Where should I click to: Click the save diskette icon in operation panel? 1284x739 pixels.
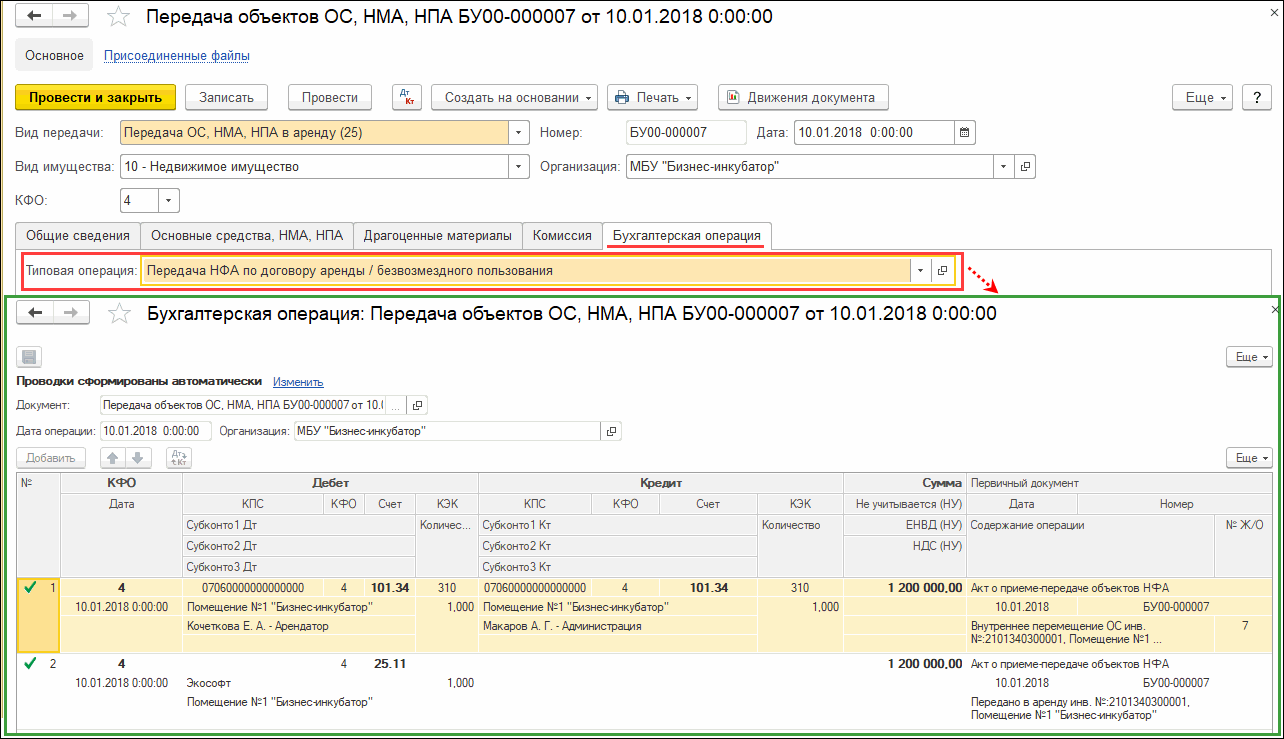pos(28,357)
